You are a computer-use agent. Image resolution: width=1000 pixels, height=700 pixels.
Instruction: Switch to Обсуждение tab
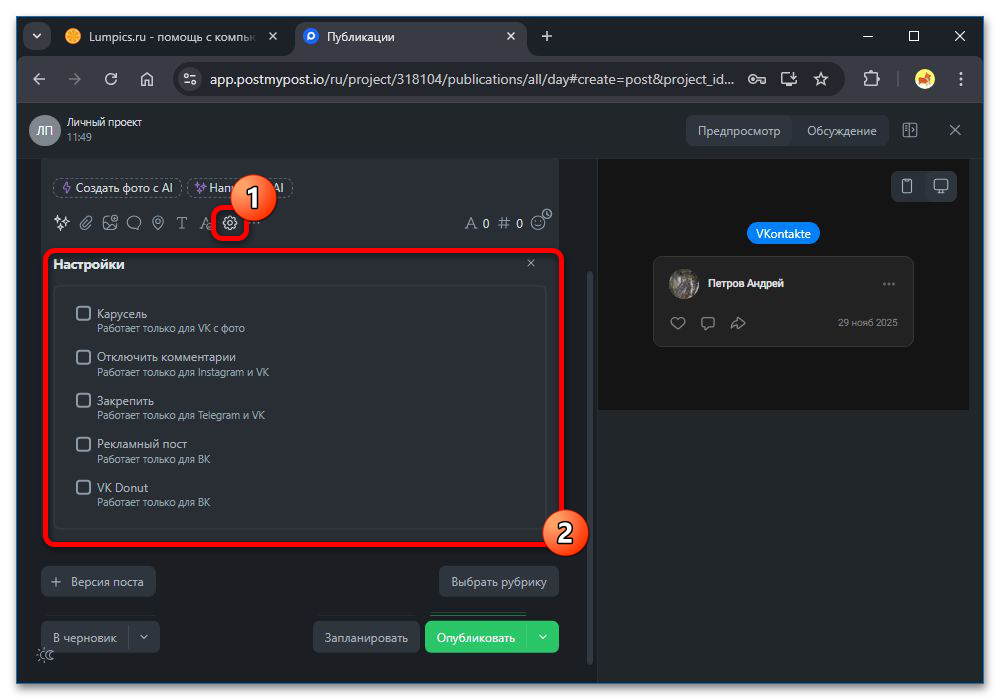point(841,131)
